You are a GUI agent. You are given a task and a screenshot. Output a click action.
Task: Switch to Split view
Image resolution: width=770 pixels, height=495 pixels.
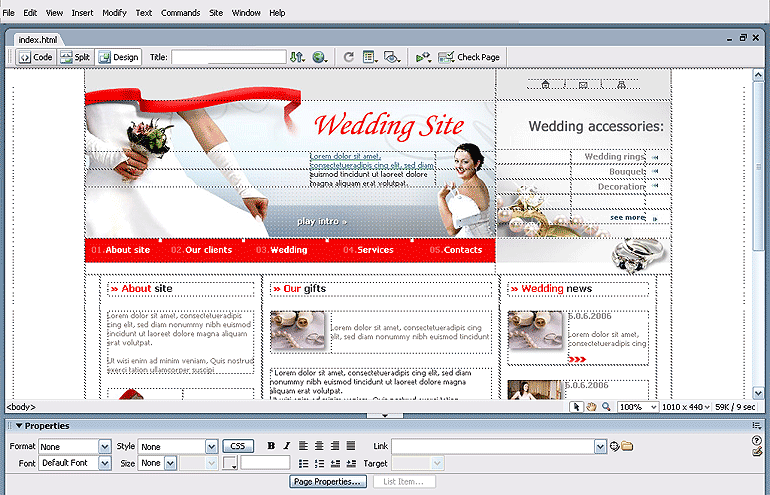click(x=75, y=57)
